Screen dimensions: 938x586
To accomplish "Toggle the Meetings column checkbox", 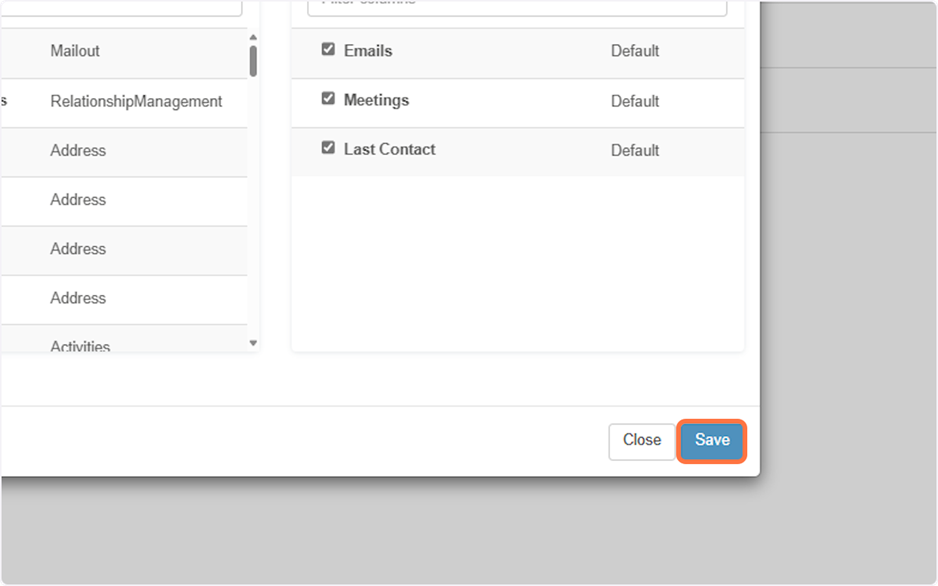I will (328, 99).
